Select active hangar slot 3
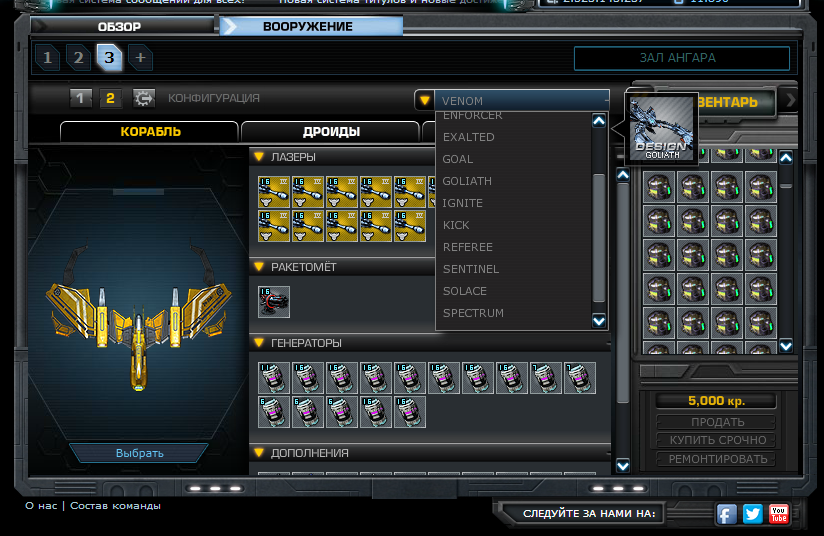This screenshot has height=536, width=824. pyautogui.click(x=109, y=57)
